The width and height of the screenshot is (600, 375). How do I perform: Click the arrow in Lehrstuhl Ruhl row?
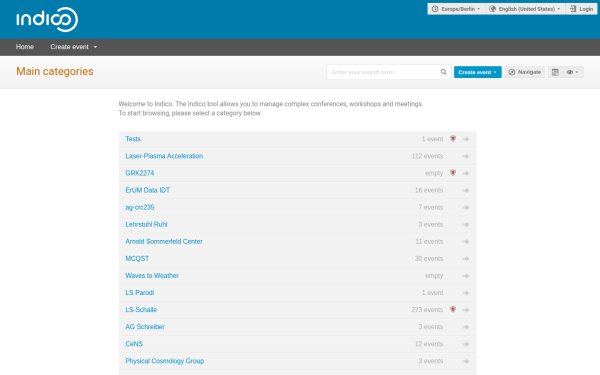tap(466, 225)
